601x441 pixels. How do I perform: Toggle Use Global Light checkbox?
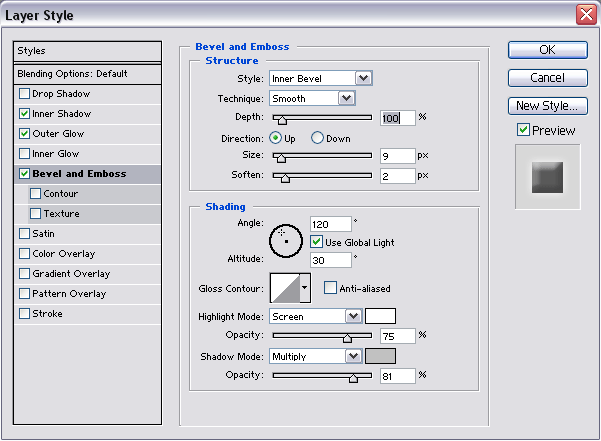[x=316, y=242]
